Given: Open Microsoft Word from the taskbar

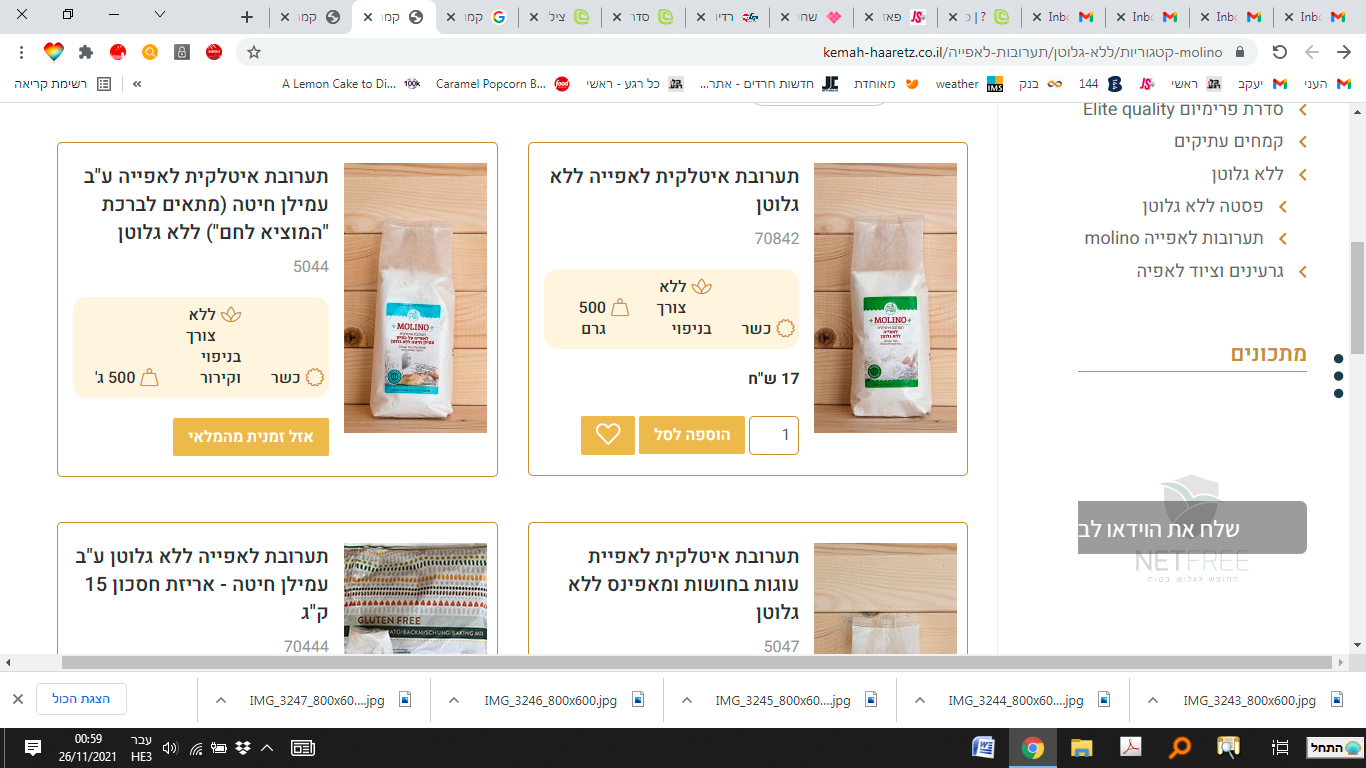Looking at the screenshot, I should coord(984,748).
